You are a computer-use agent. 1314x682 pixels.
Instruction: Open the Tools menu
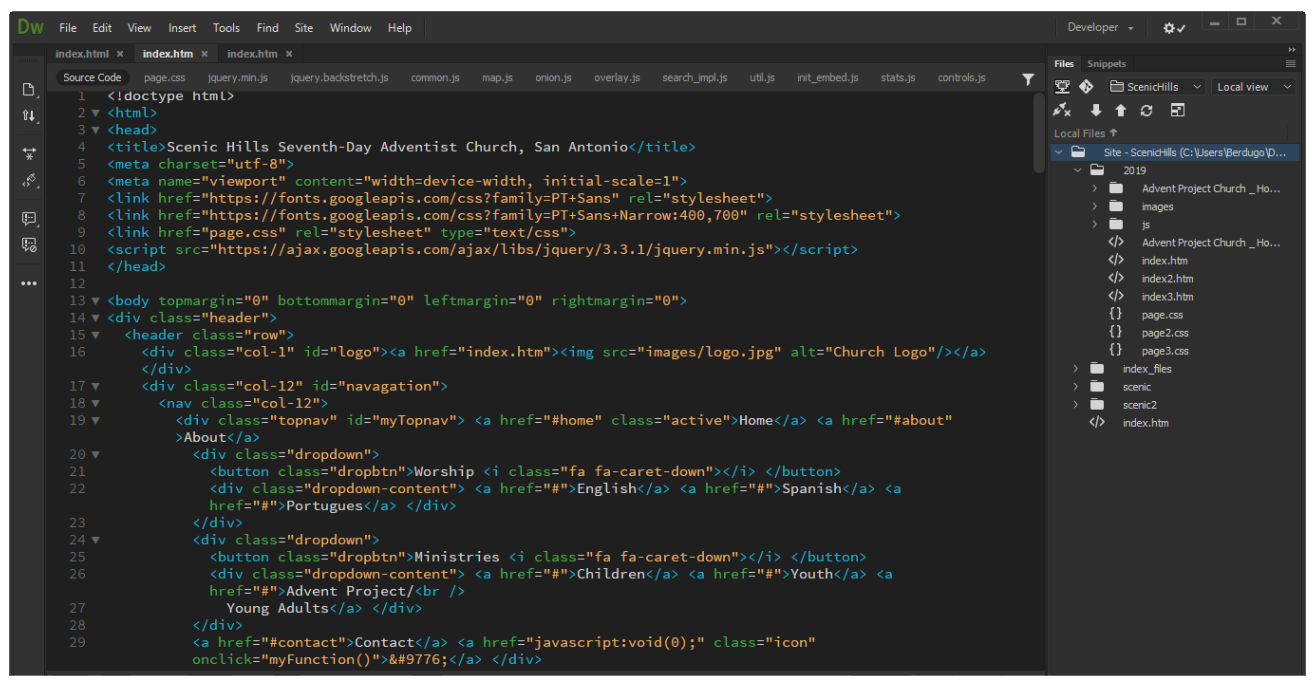click(226, 28)
